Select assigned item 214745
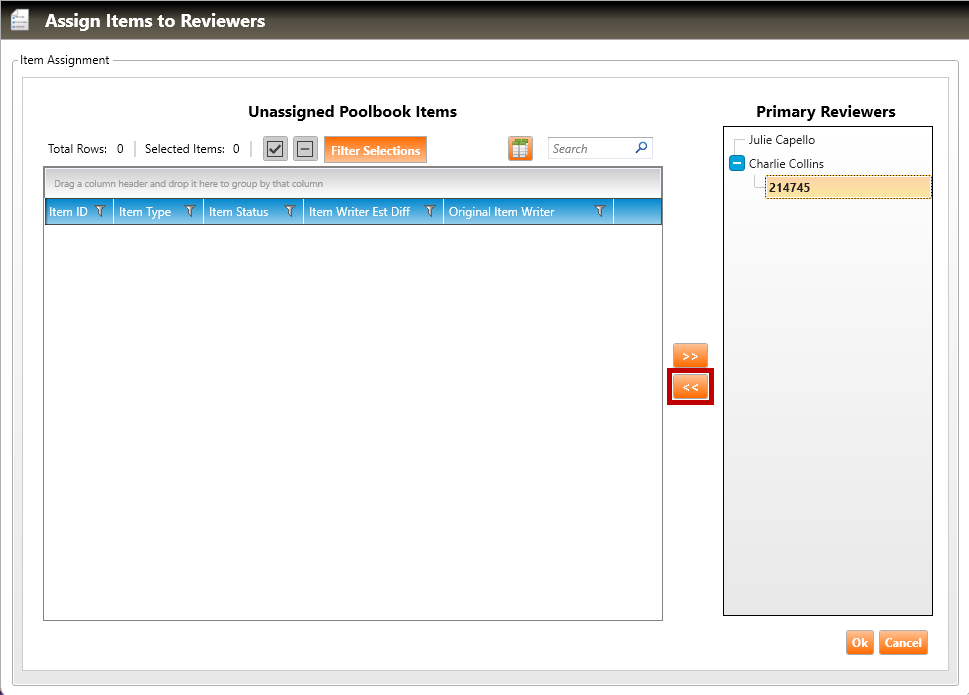The width and height of the screenshot is (969, 695). 789,187
